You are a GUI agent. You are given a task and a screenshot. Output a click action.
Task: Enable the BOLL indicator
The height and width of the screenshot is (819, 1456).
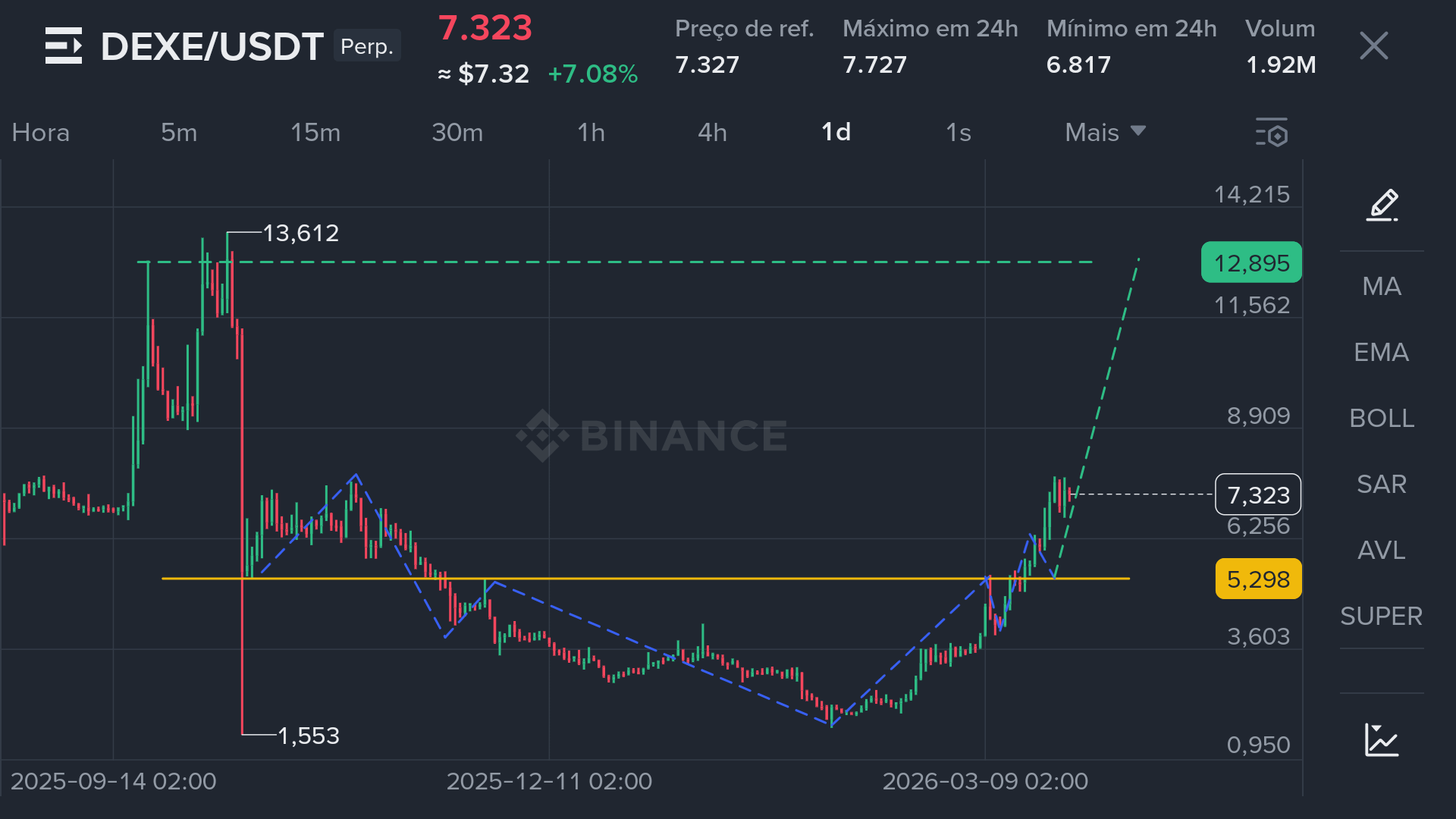(x=1381, y=419)
